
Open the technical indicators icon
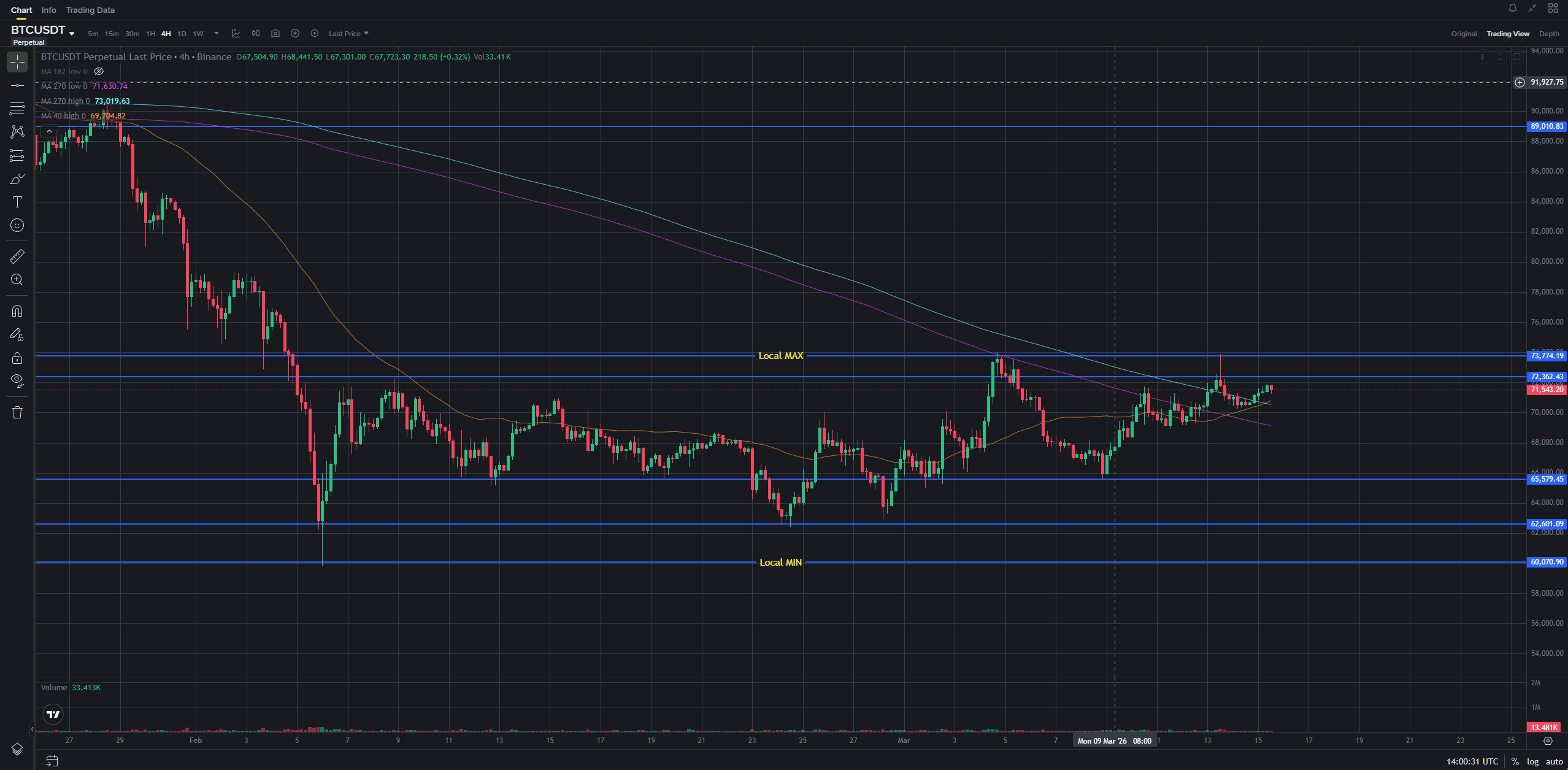pos(236,34)
